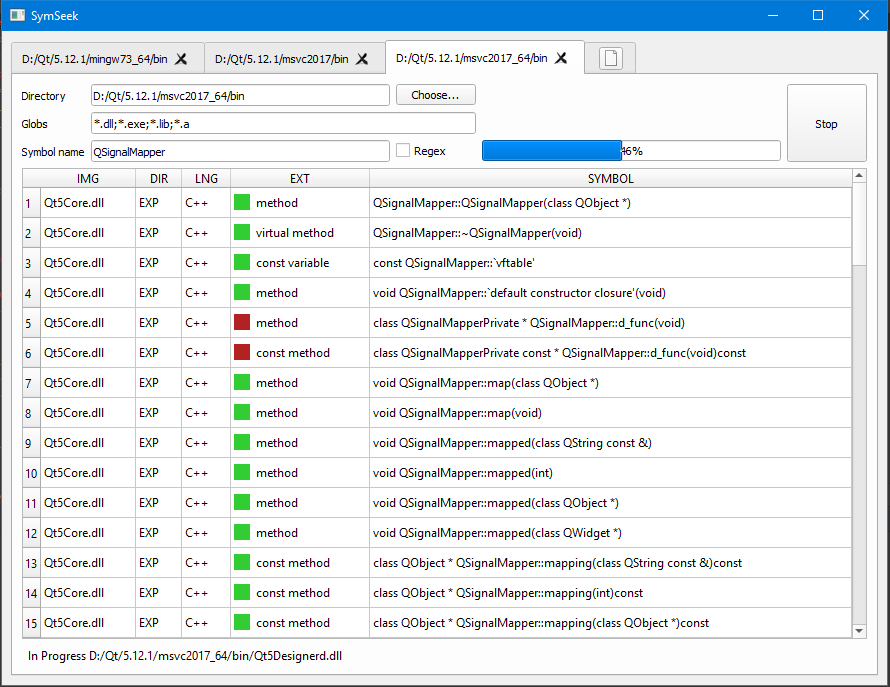890x687 pixels.
Task: Click symbol mapping(int)const
Action: [x=508, y=593]
